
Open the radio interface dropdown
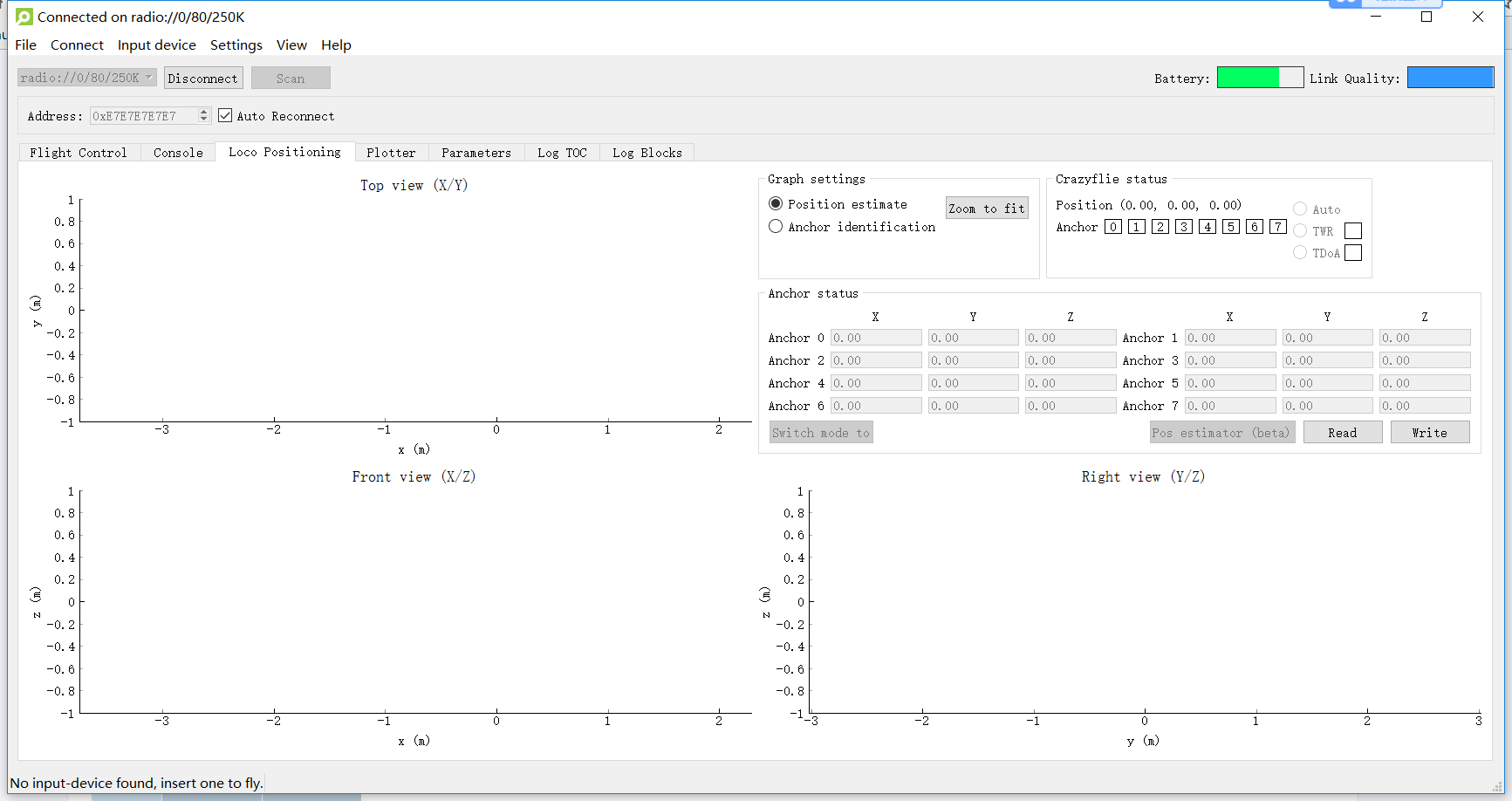click(86, 78)
